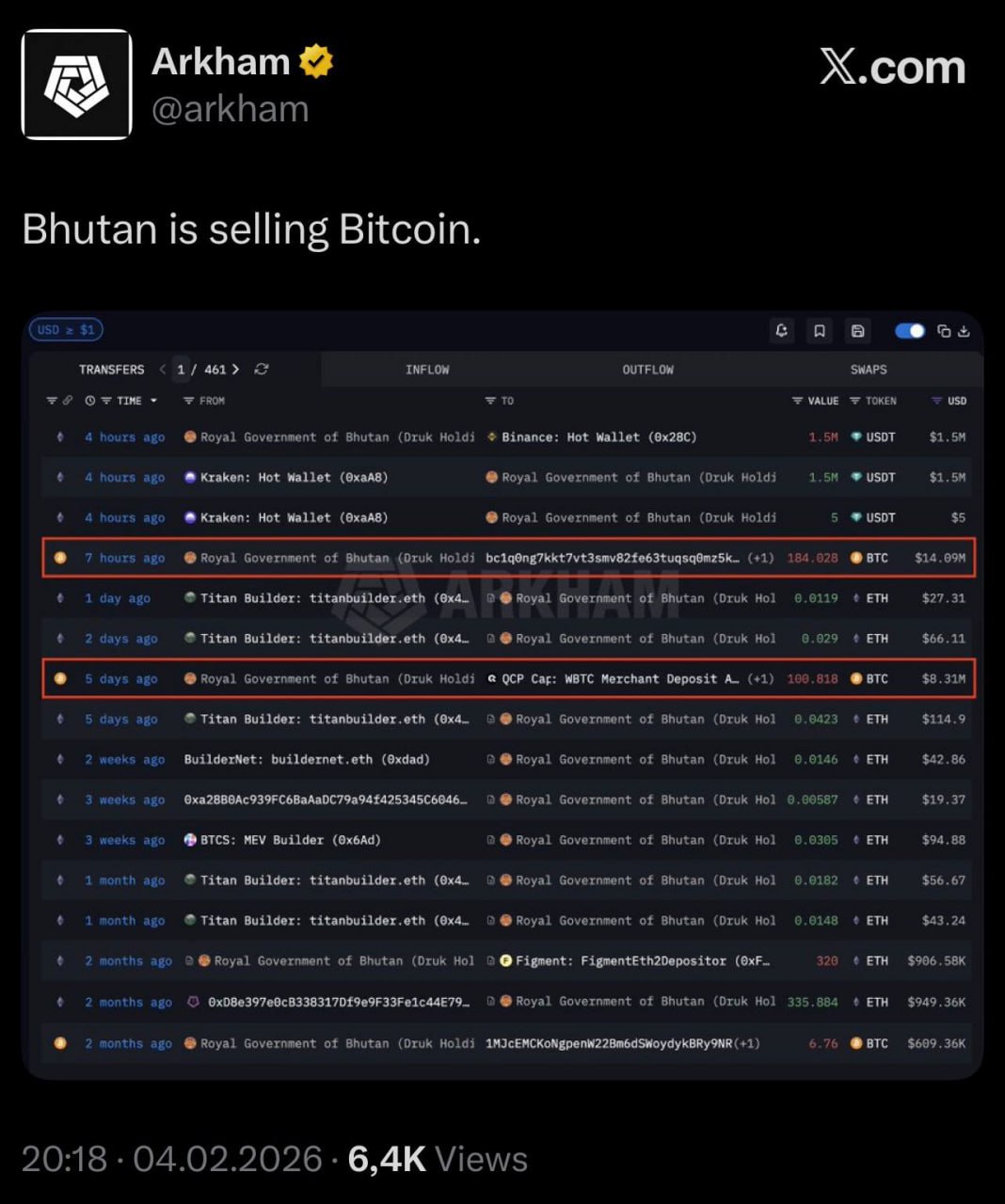The width and height of the screenshot is (1005, 1204).
Task: Click the bookmark icon in the toolbar
Action: (x=820, y=330)
